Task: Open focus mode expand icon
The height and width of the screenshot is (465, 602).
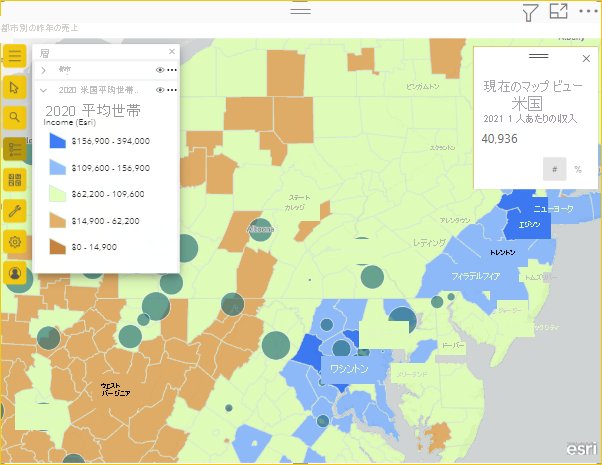Action: click(x=559, y=11)
